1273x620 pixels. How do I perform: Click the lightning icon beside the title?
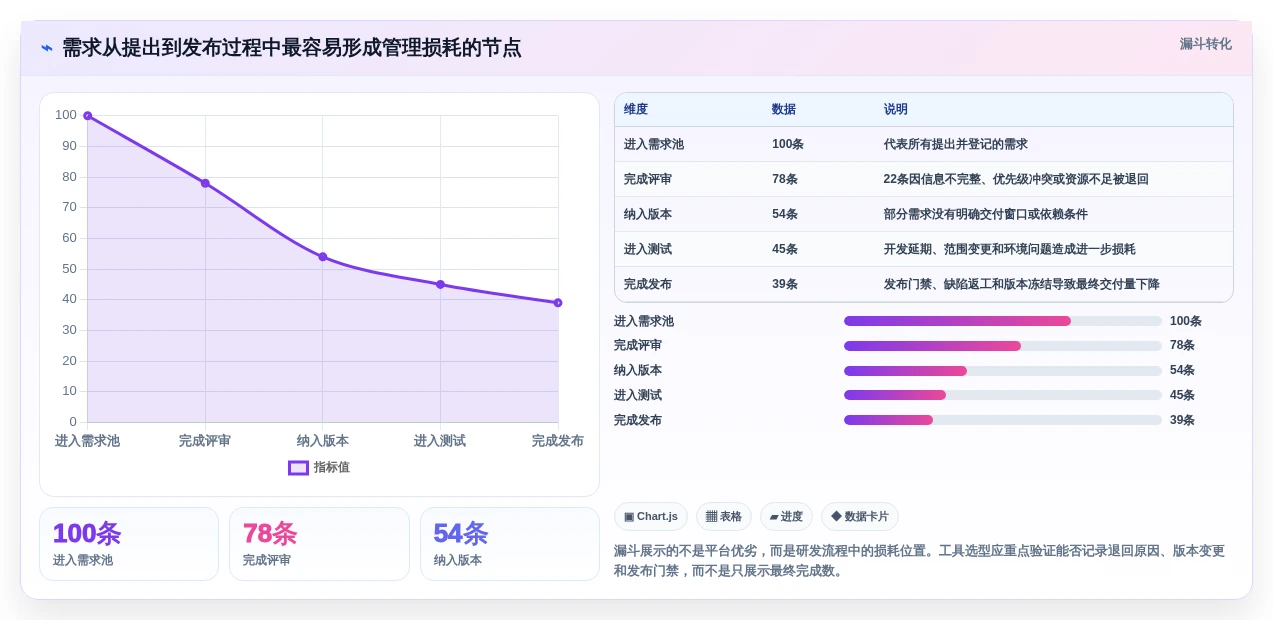coord(47,48)
